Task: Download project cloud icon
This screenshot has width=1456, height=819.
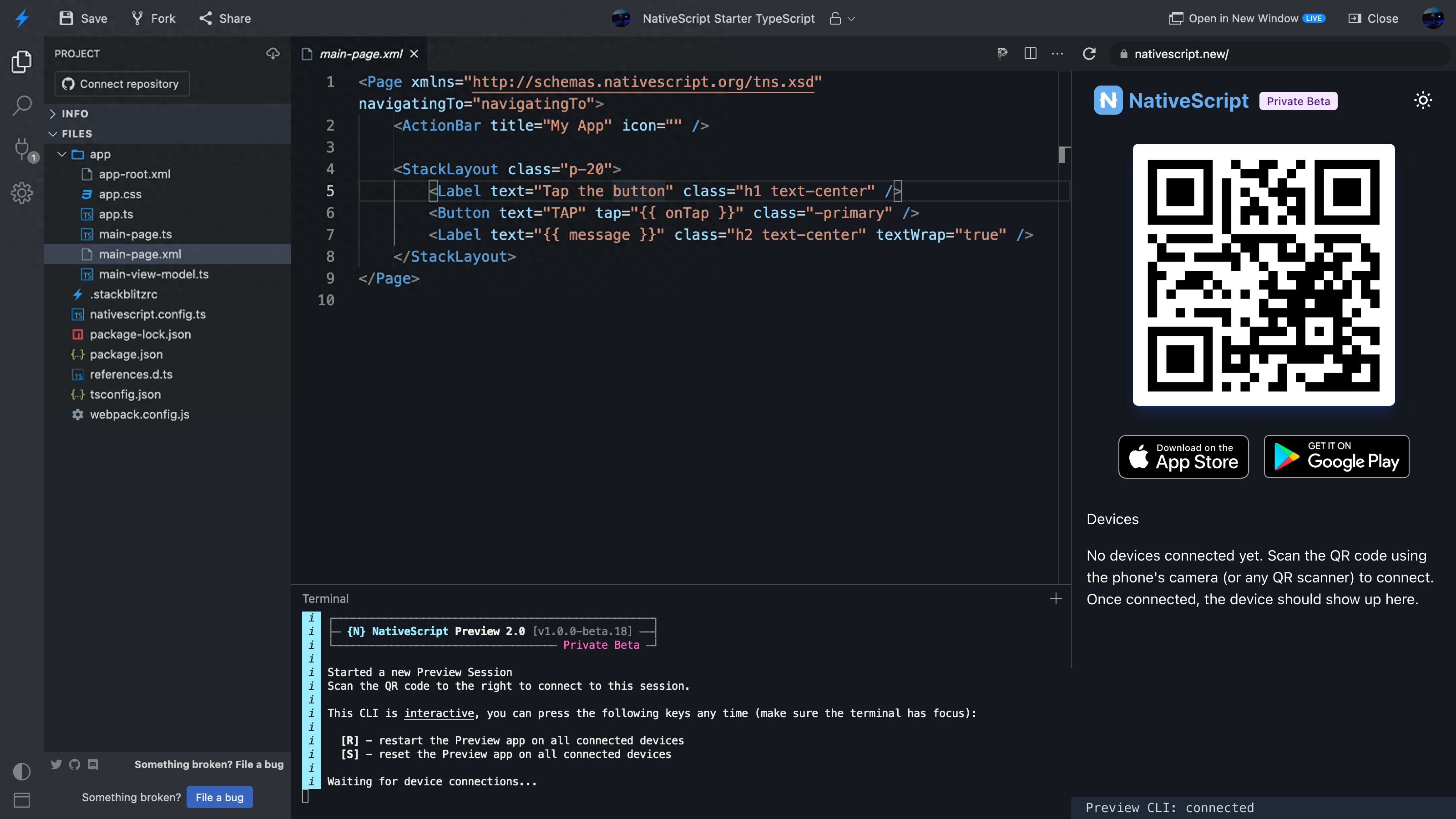Action: click(x=273, y=53)
